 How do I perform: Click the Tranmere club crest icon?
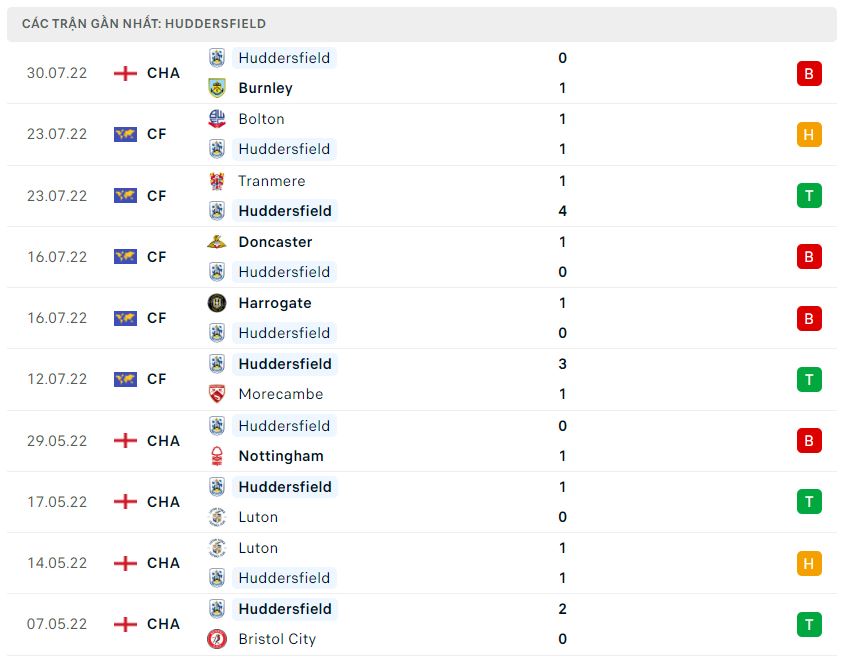point(217,181)
